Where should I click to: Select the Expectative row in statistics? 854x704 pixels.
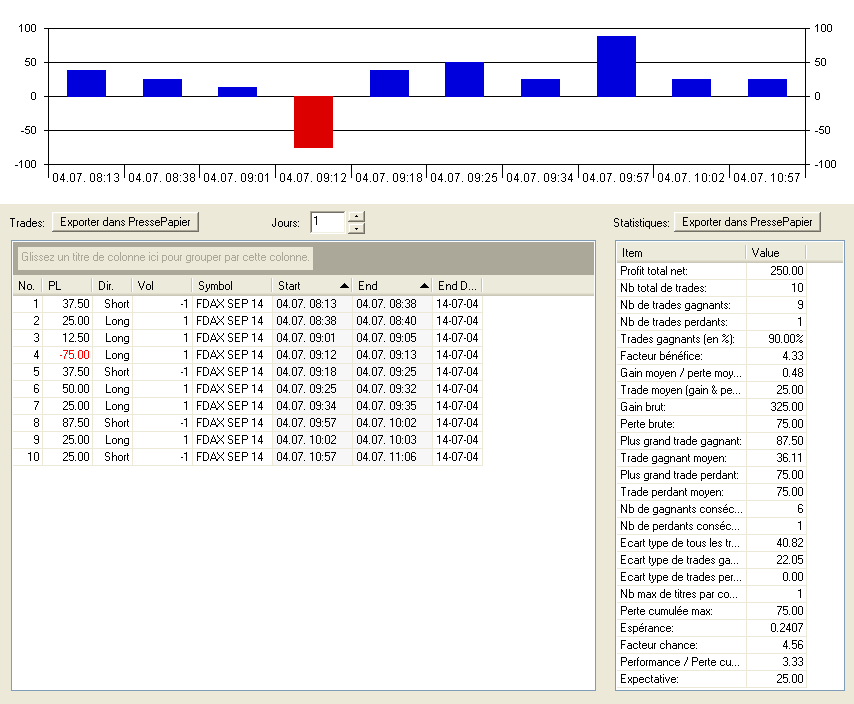pos(712,679)
